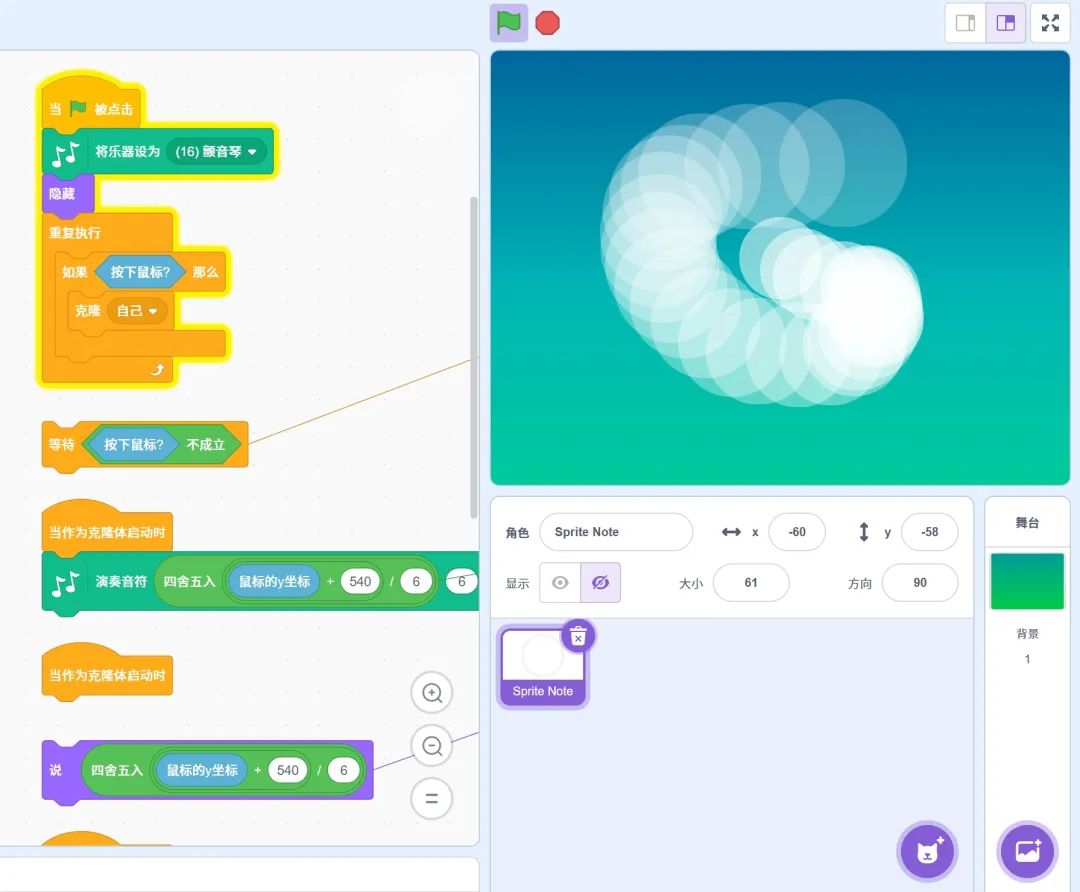The height and width of the screenshot is (892, 1080).
Task: Edit the divisor 6 in the 说 block
Action: [x=344, y=770]
